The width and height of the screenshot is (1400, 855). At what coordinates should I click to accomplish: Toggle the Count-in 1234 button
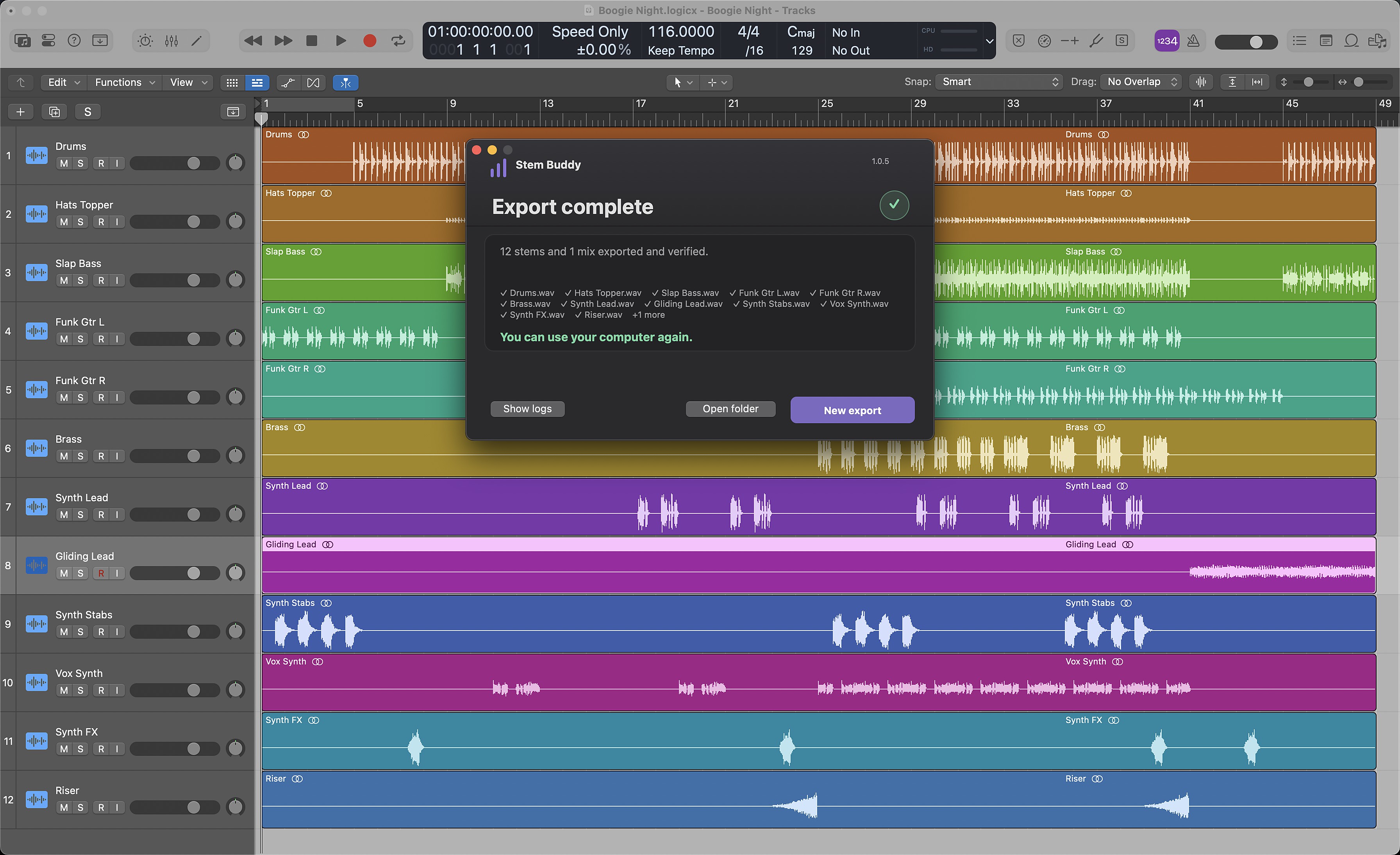1167,41
